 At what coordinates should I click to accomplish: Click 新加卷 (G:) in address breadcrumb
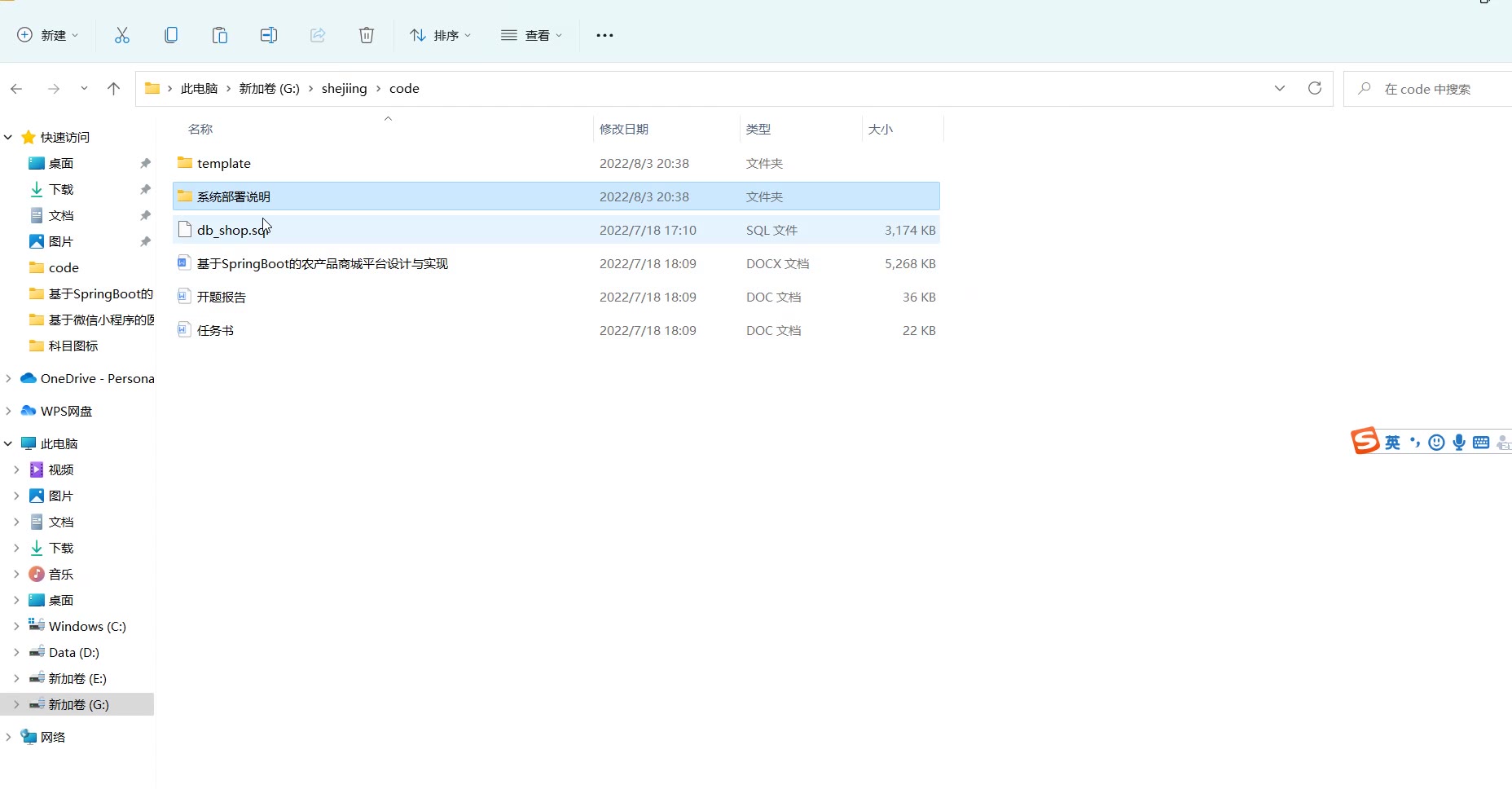(269, 88)
